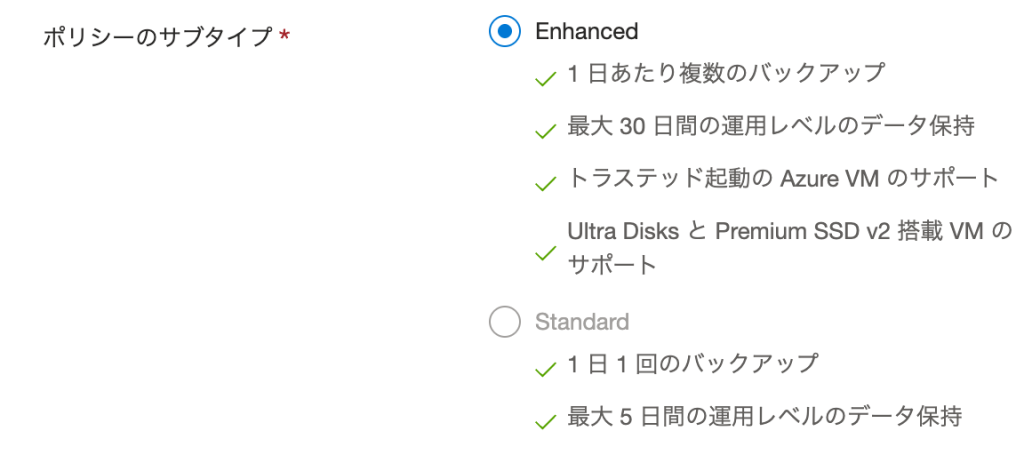The height and width of the screenshot is (455, 1024).
Task: Select the Enhanced radio button
Action: click(x=505, y=32)
